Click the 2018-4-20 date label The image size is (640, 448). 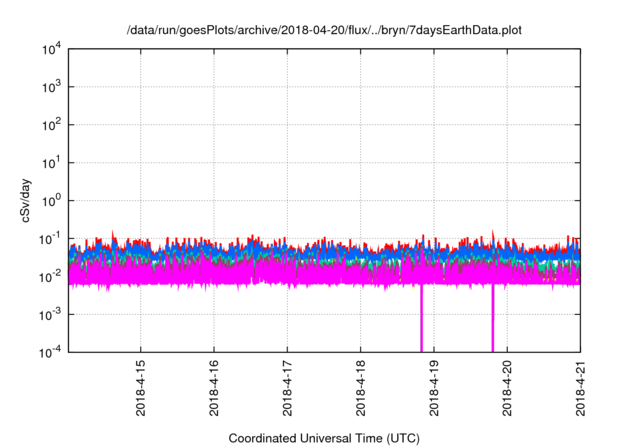(507, 388)
